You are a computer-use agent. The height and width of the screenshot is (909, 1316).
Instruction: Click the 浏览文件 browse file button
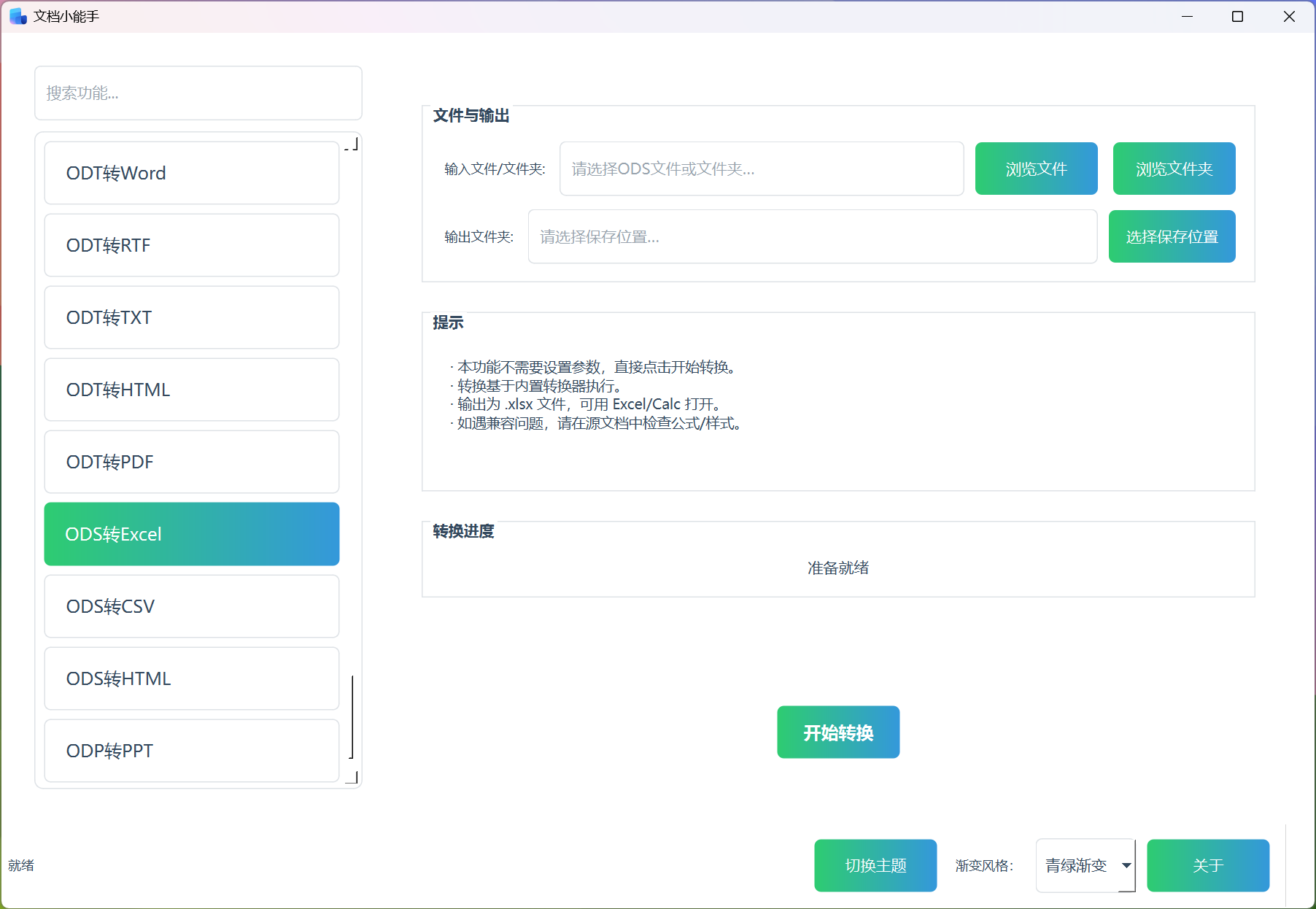click(1036, 169)
